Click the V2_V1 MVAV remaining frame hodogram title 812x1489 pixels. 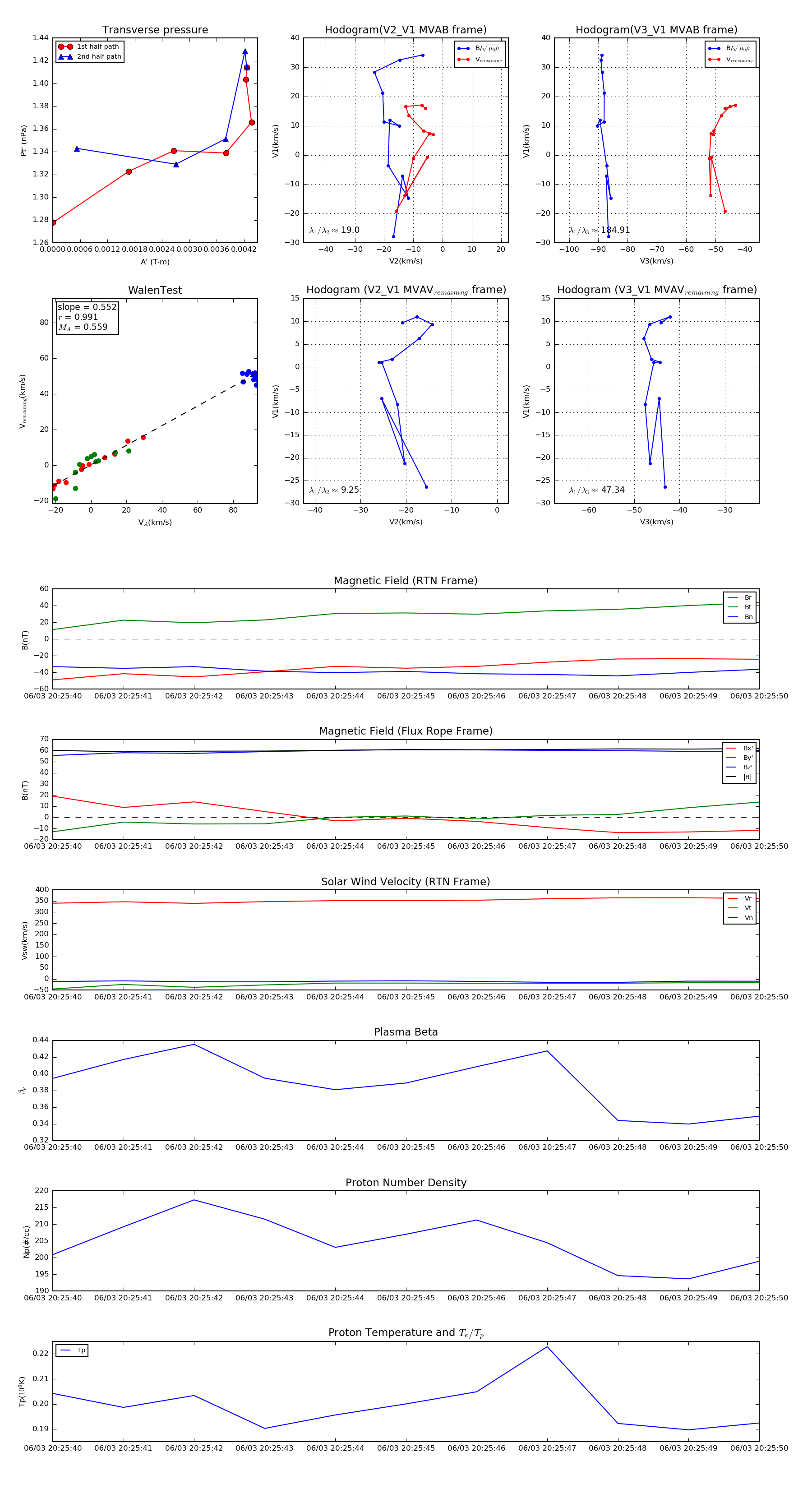[406, 290]
